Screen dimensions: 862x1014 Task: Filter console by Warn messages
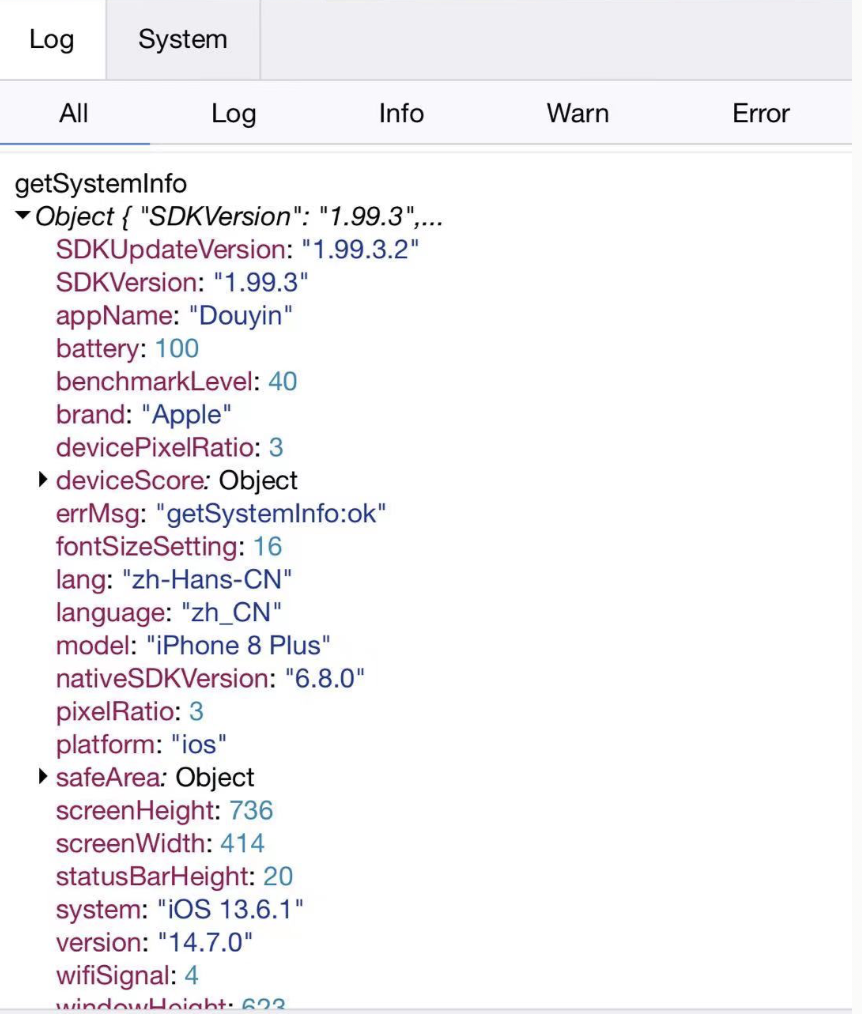[577, 113]
